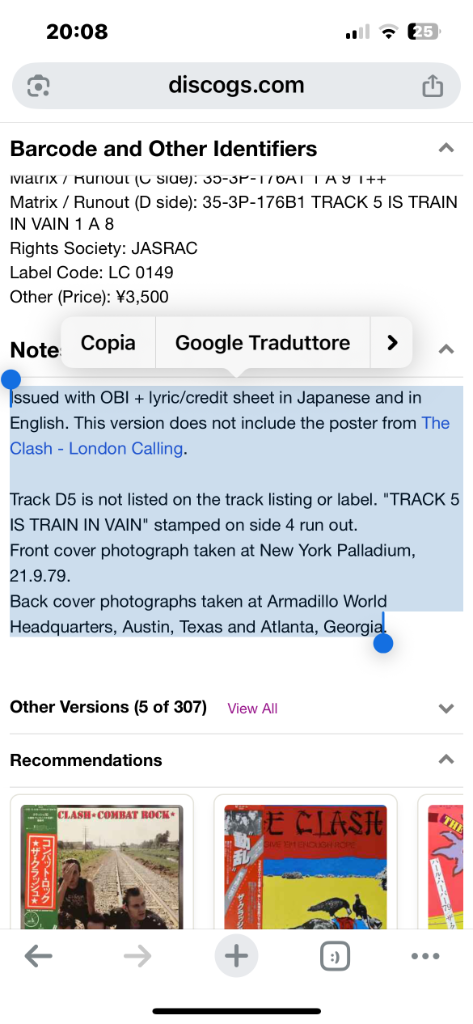Go back with the left arrow

pos(39,957)
